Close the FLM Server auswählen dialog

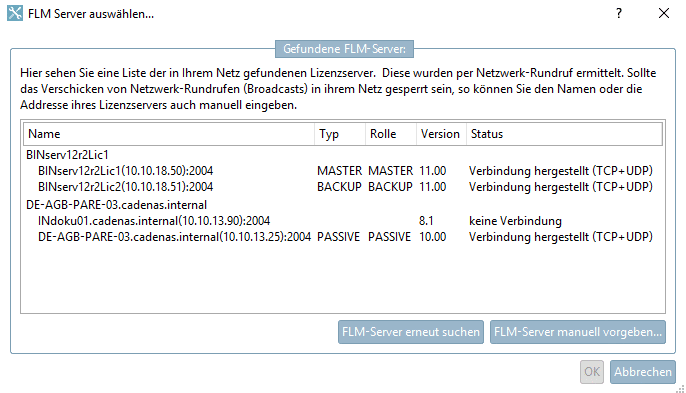click(664, 14)
